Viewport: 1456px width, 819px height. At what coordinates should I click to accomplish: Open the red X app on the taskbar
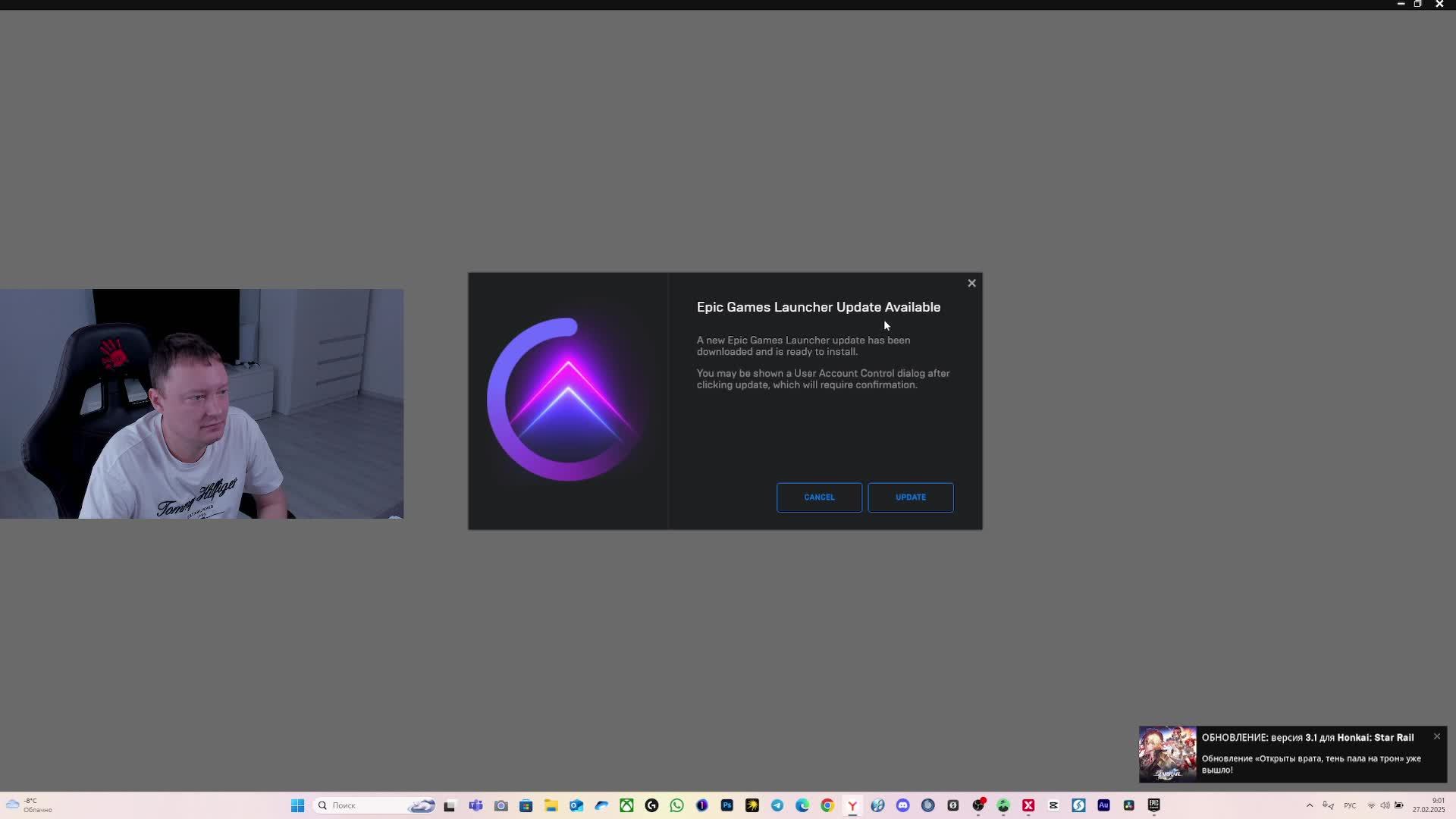point(1028,805)
